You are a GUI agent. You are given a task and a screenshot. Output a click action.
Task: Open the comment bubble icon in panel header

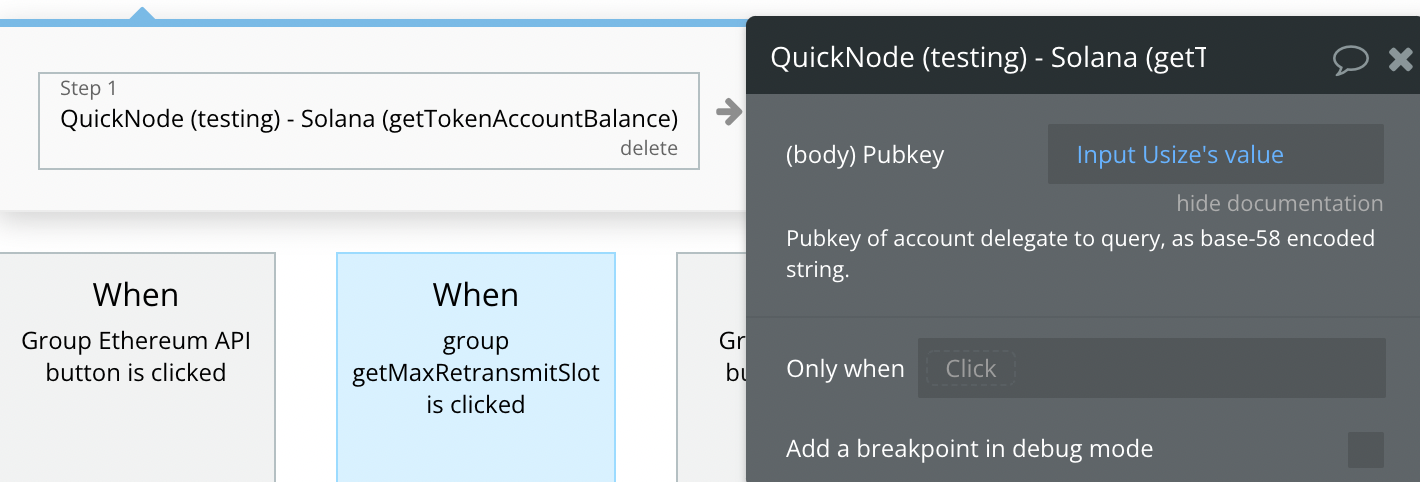(1350, 60)
